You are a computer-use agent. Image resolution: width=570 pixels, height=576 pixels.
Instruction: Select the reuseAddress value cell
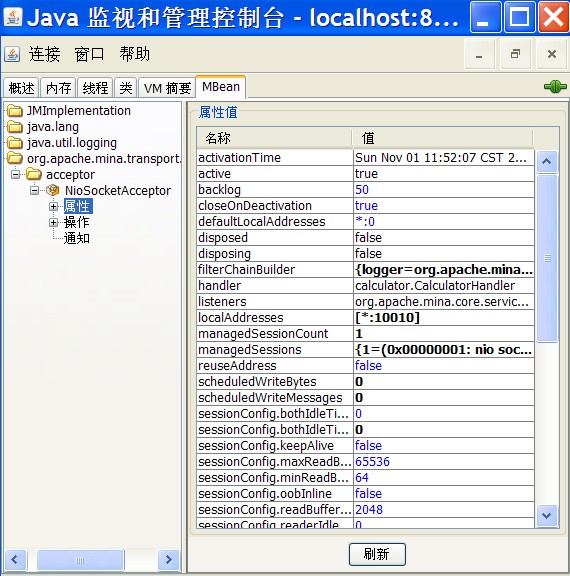click(444, 366)
